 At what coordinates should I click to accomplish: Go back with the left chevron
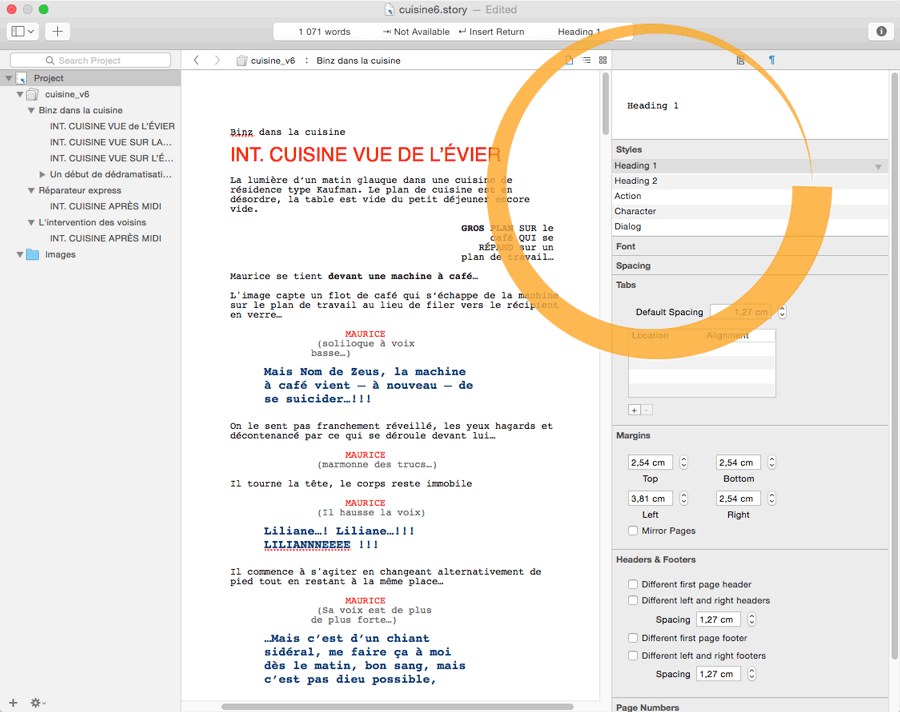point(196,60)
